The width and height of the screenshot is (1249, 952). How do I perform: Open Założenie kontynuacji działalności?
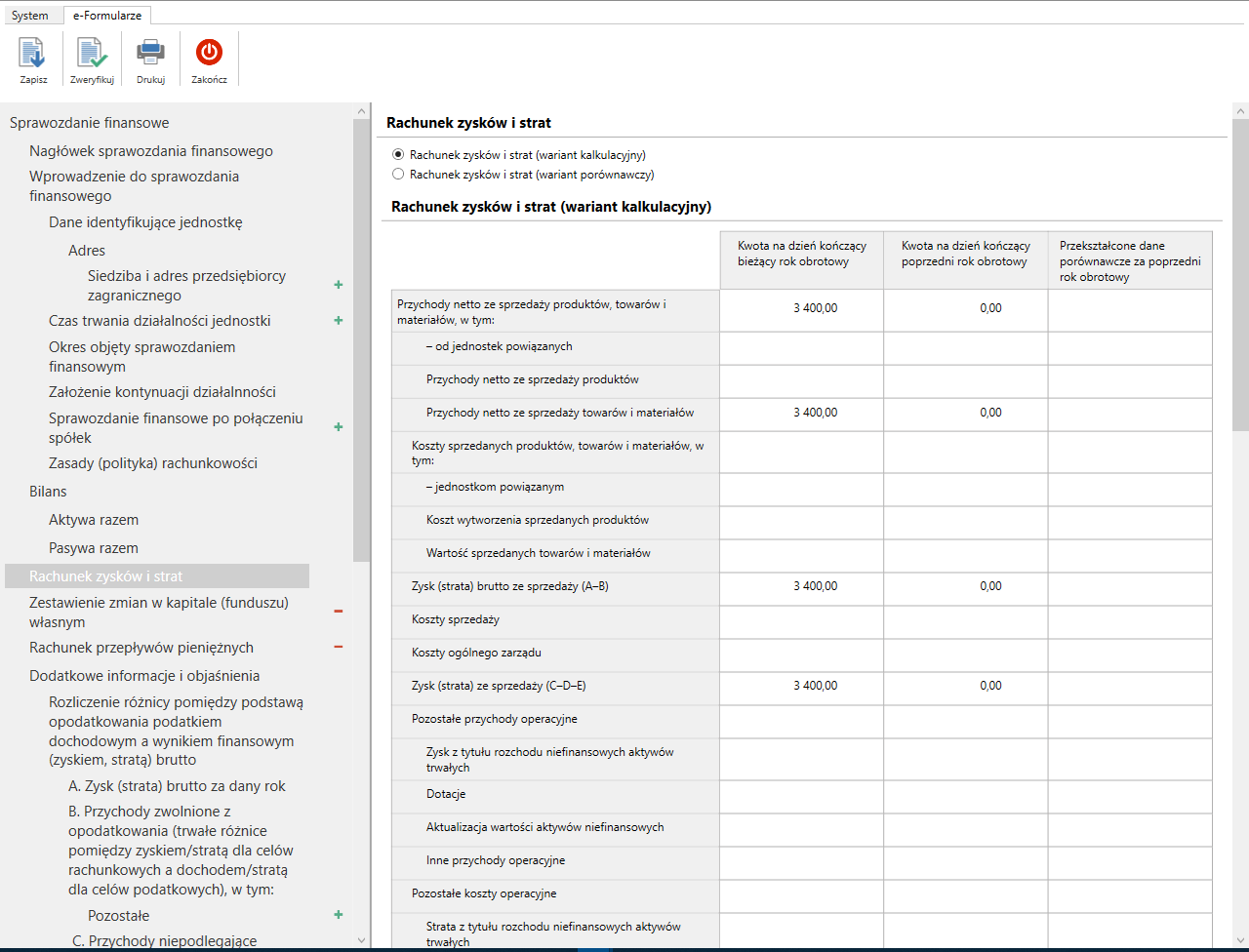[162, 392]
